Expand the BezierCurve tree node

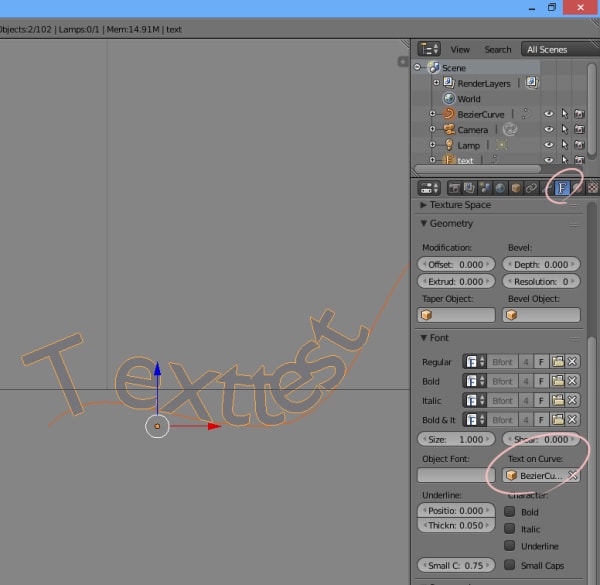point(432,114)
